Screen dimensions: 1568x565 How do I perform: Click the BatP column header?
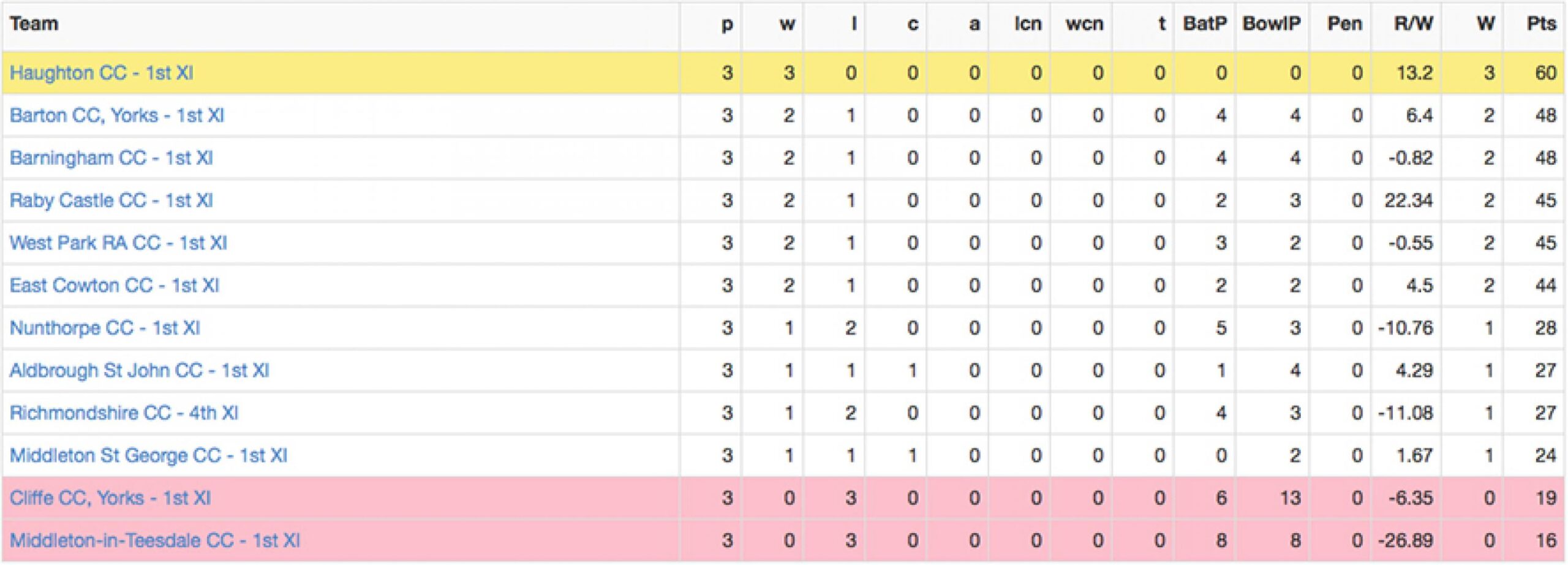point(1205,24)
